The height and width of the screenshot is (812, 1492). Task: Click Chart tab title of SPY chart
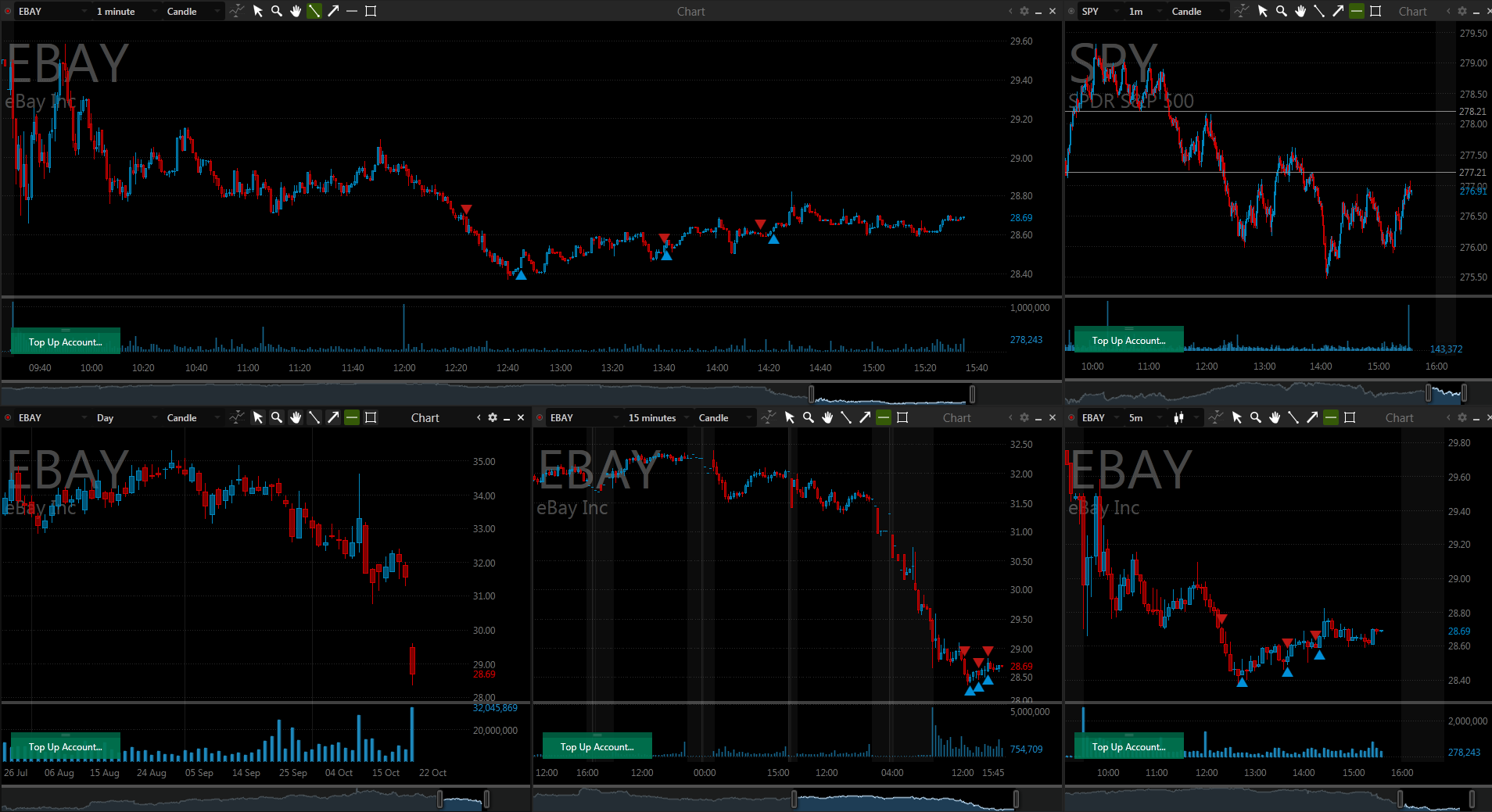1413,11
